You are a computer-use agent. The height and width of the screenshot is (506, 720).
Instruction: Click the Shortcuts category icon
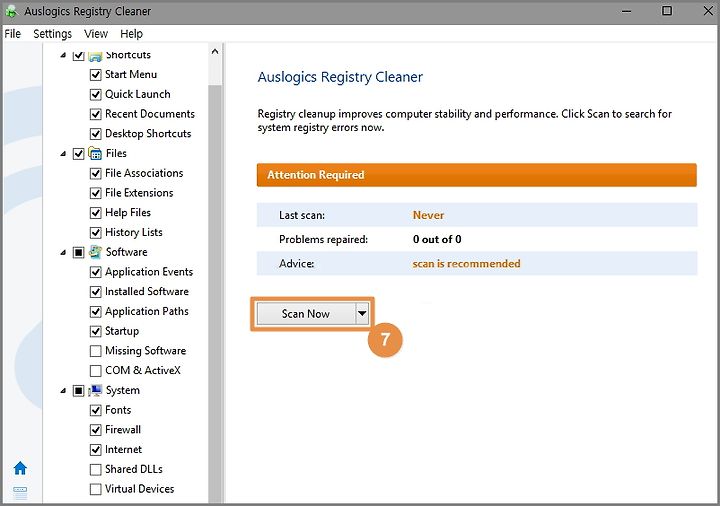click(x=95, y=55)
